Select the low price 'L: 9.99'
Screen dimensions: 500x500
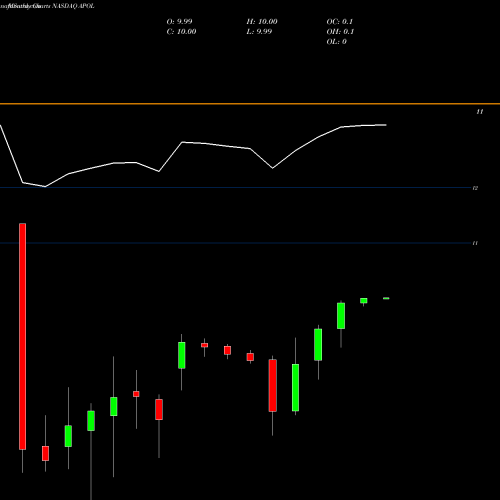pos(259,32)
